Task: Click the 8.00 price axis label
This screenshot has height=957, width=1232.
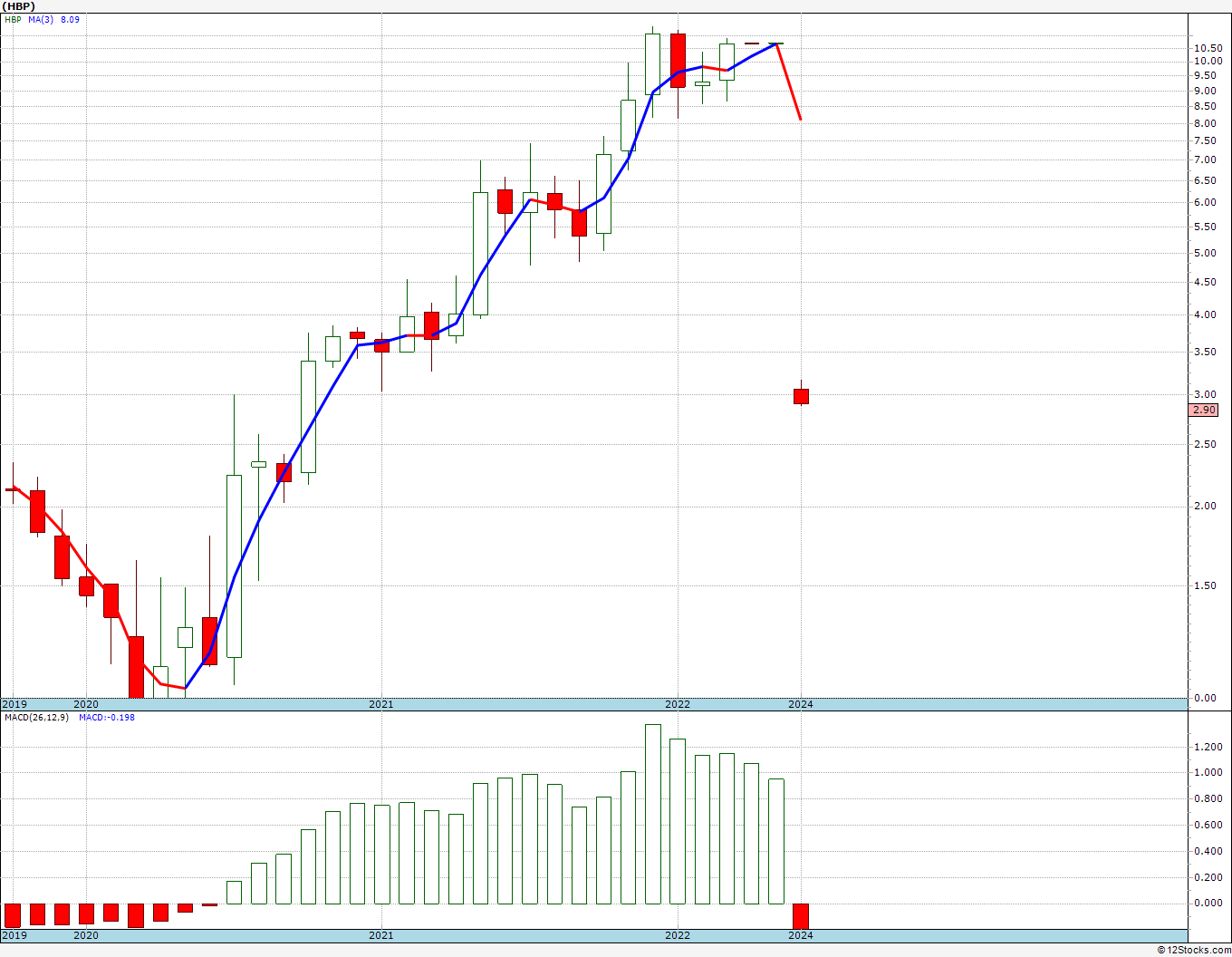Action: (1205, 123)
